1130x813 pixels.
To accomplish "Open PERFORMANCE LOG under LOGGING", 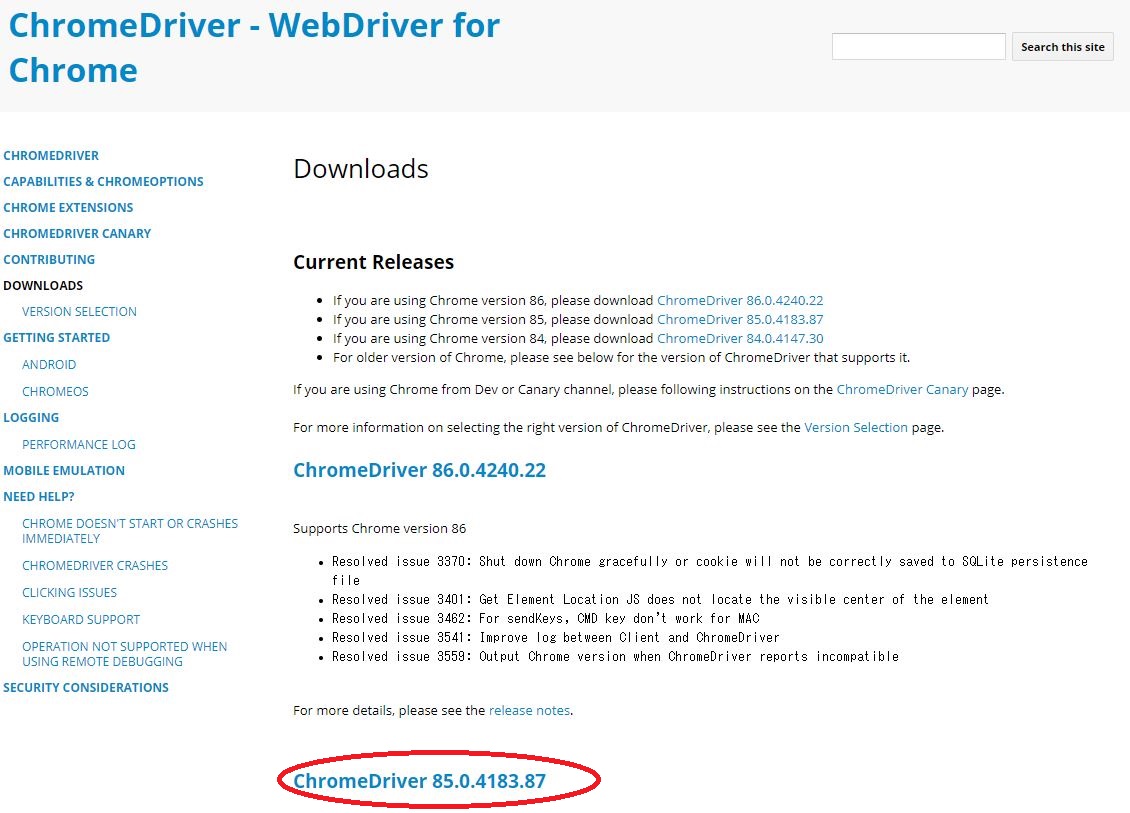I will pyautogui.click(x=78, y=444).
